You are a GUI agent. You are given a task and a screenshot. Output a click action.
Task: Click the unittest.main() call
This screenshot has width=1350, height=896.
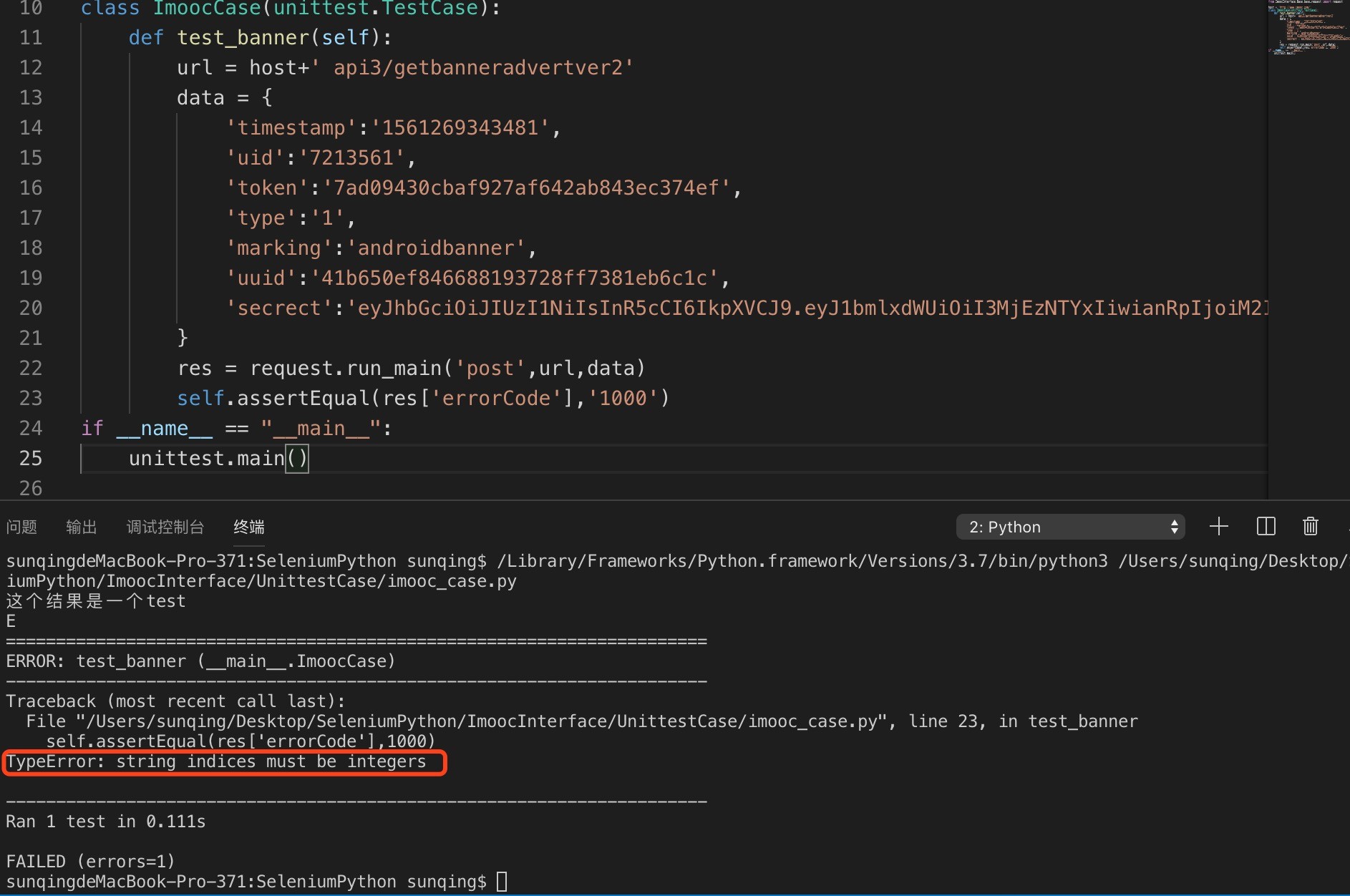click(x=218, y=458)
